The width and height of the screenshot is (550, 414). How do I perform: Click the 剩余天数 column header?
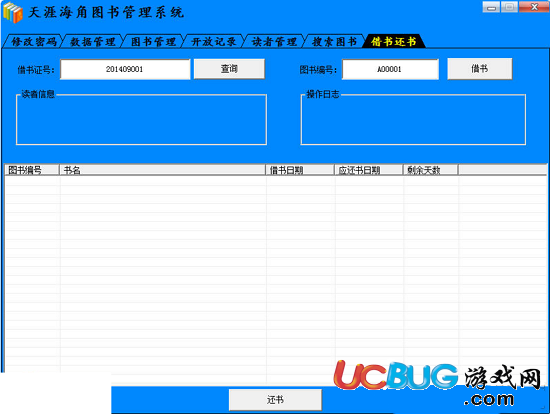pos(430,170)
